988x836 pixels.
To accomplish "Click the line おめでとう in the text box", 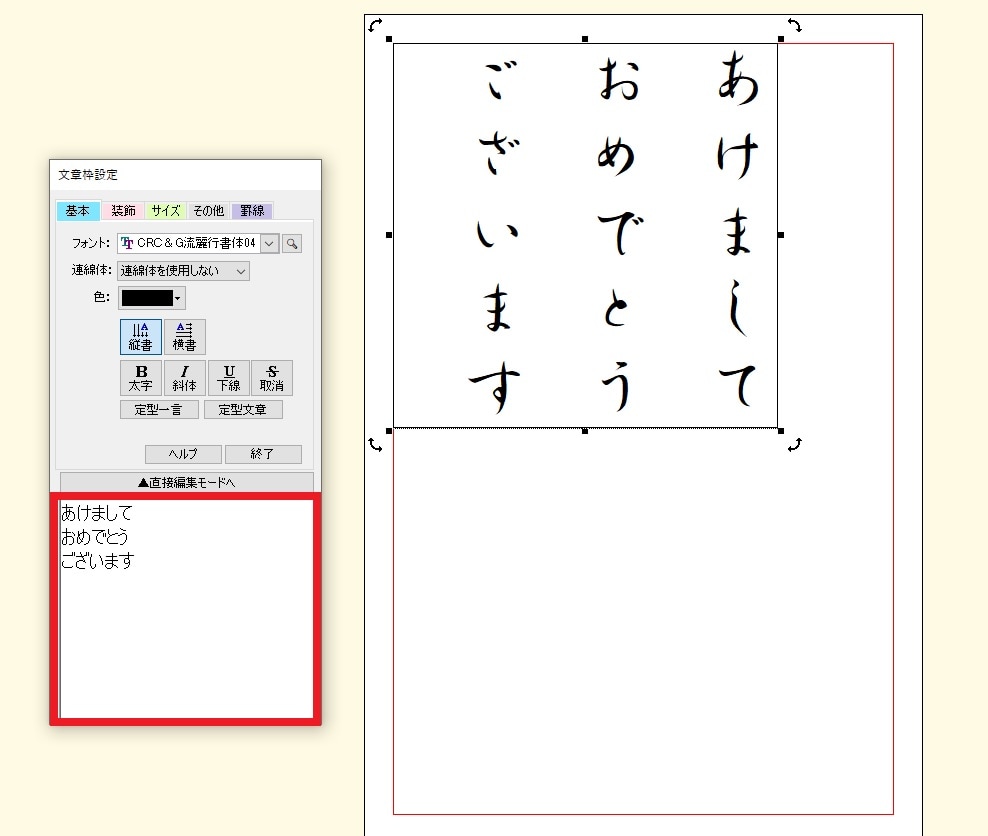I will pos(95,537).
